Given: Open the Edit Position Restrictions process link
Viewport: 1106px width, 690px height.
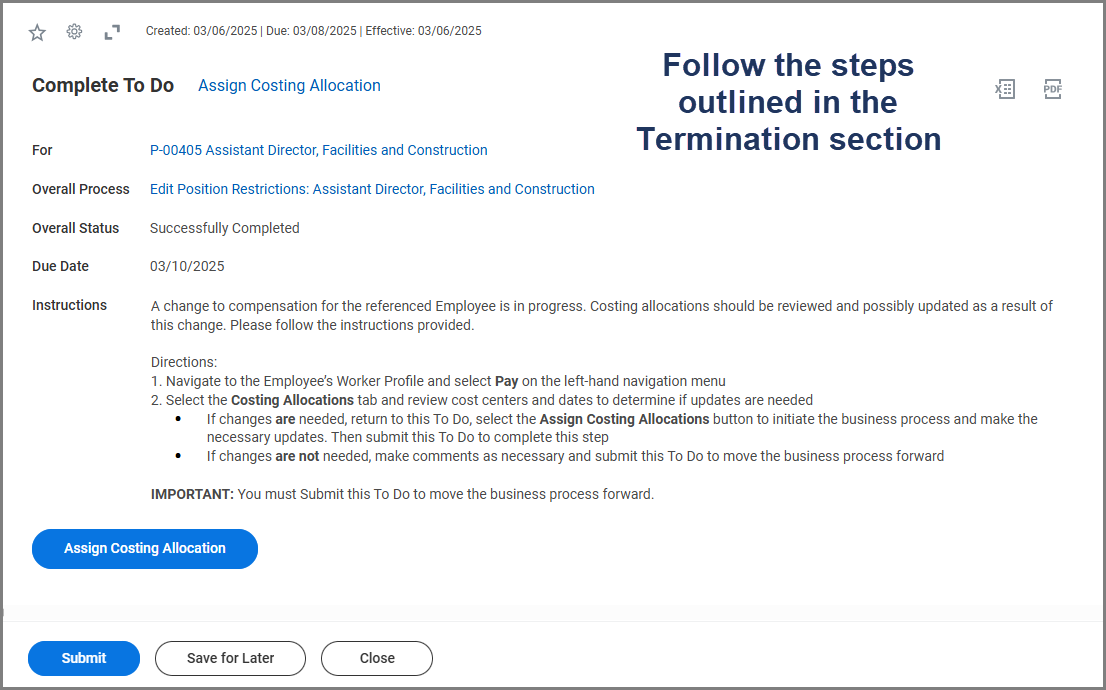Looking at the screenshot, I should click(372, 189).
